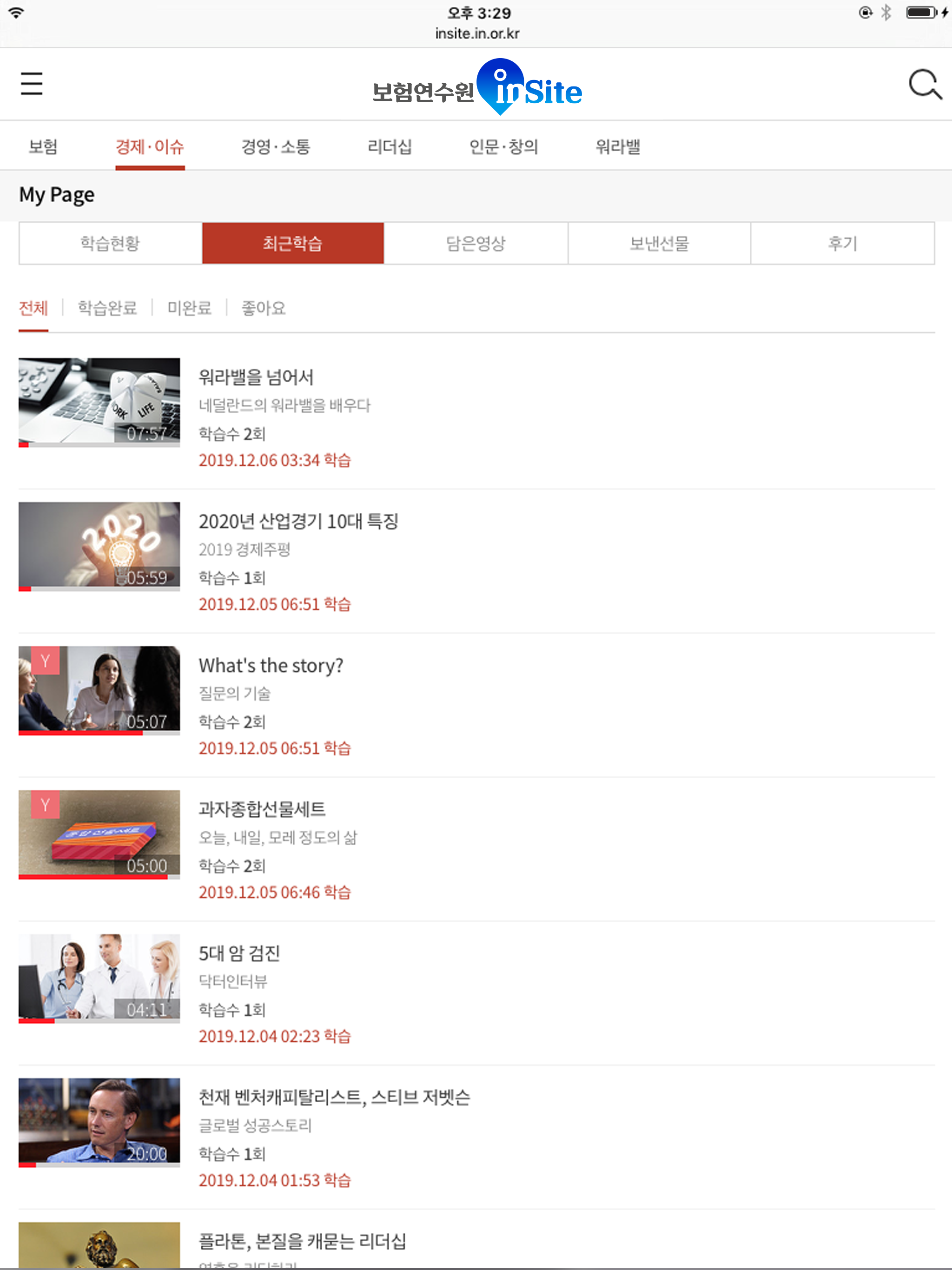The height and width of the screenshot is (1270, 952).
Task: Select the 보험 category tab
Action: (x=43, y=147)
